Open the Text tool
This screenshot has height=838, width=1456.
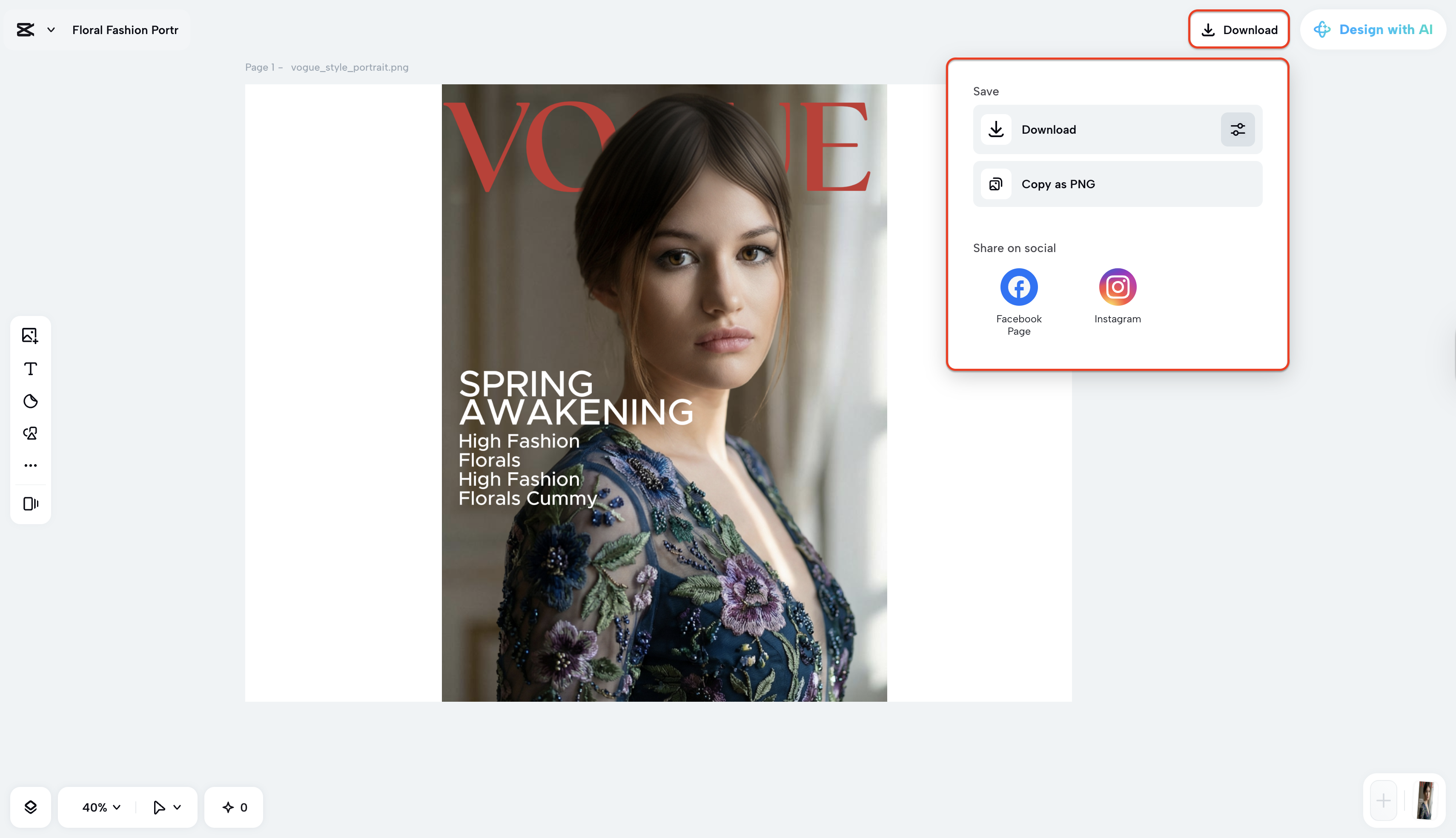point(30,369)
